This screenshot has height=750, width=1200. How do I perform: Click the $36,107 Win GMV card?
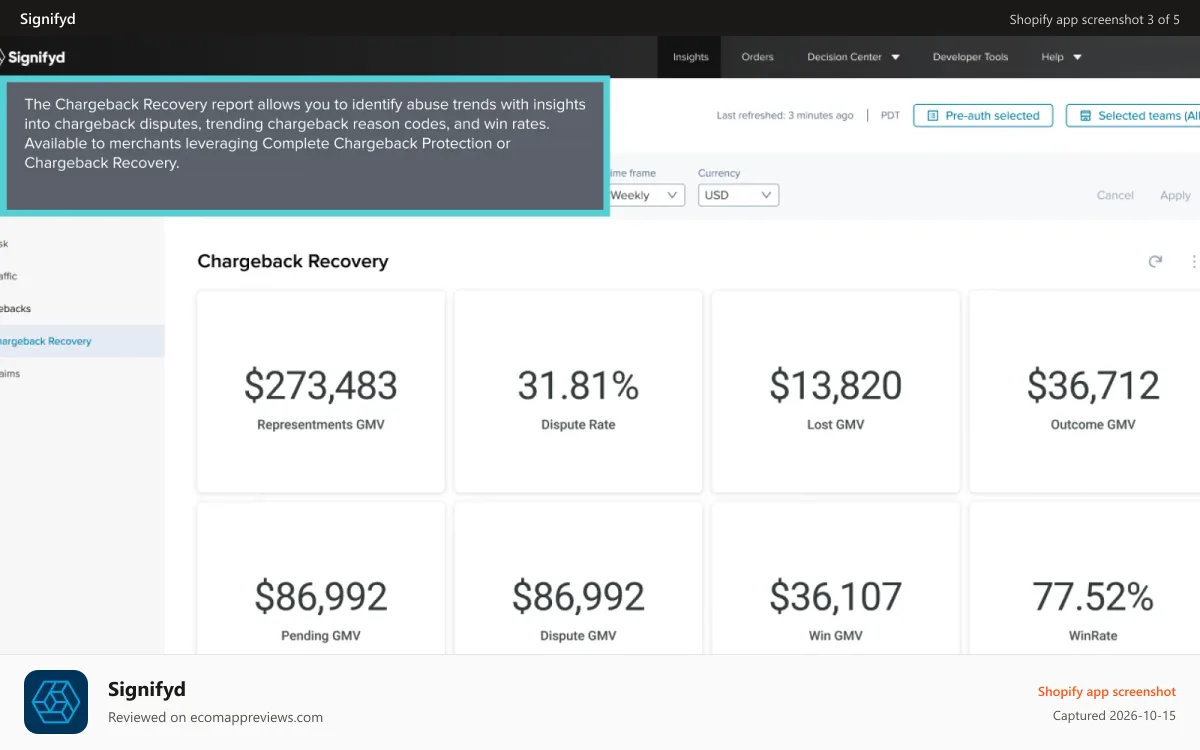click(x=835, y=578)
